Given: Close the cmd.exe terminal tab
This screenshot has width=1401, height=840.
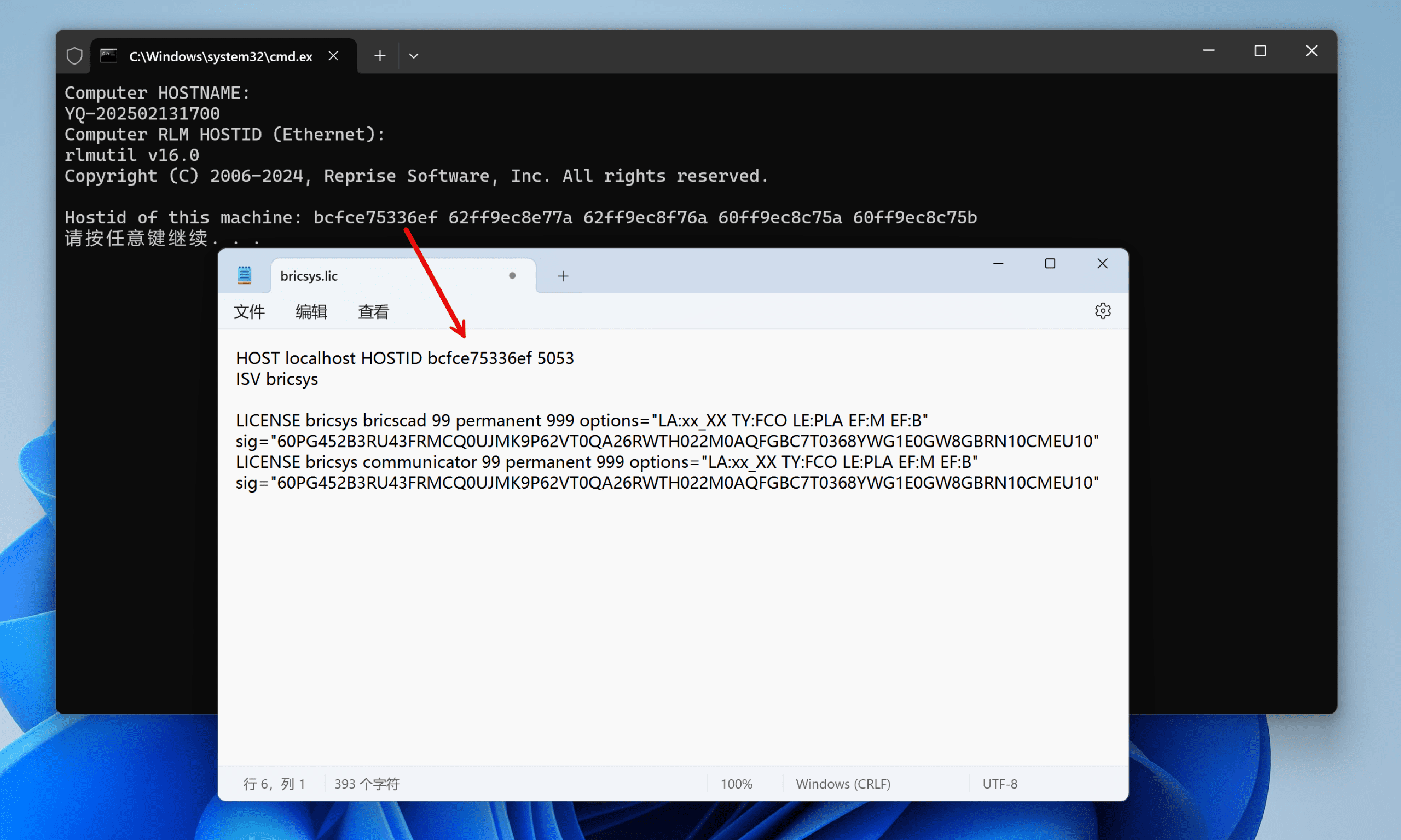Looking at the screenshot, I should [x=333, y=55].
